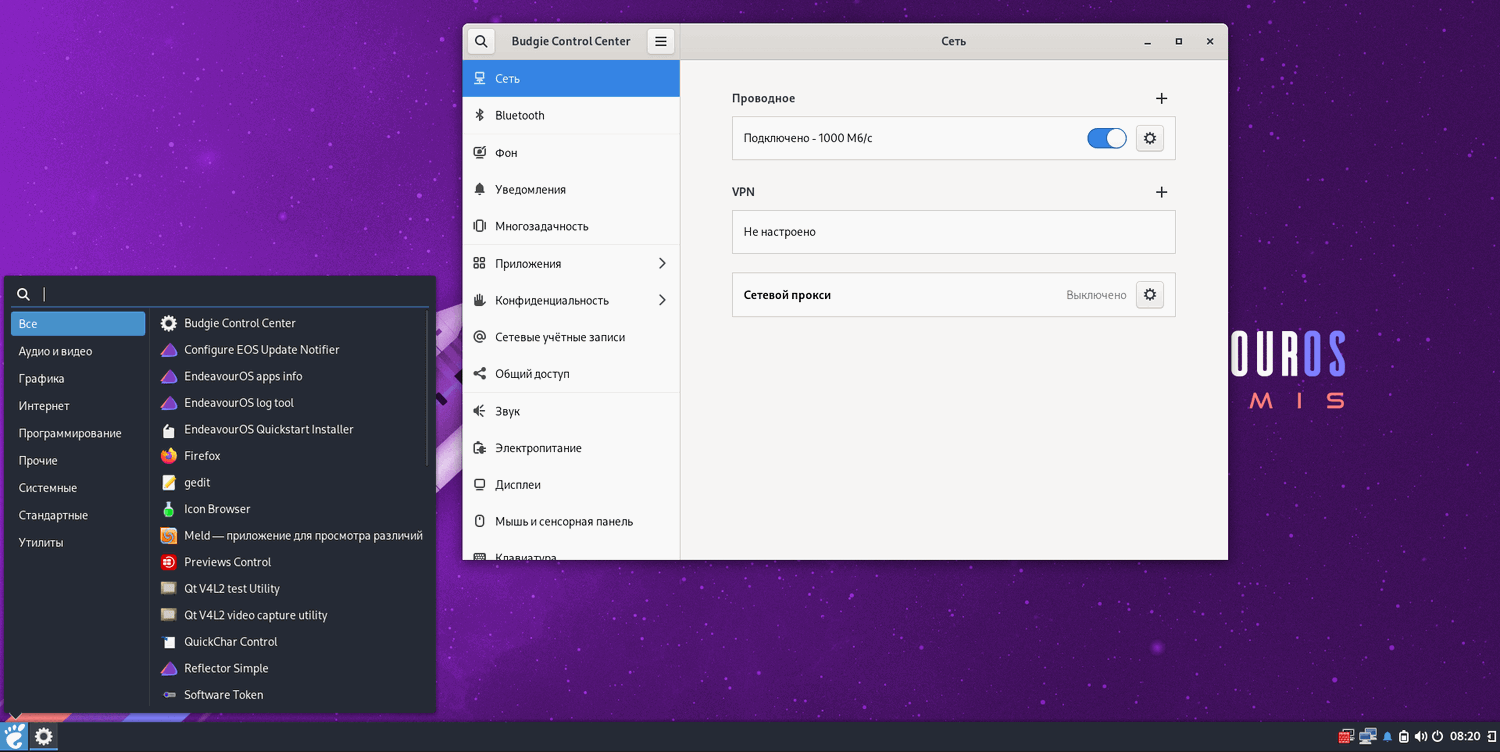This screenshot has width=1500, height=752.
Task: Launch Qt V4L2 test Utility
Action: tap(290, 588)
